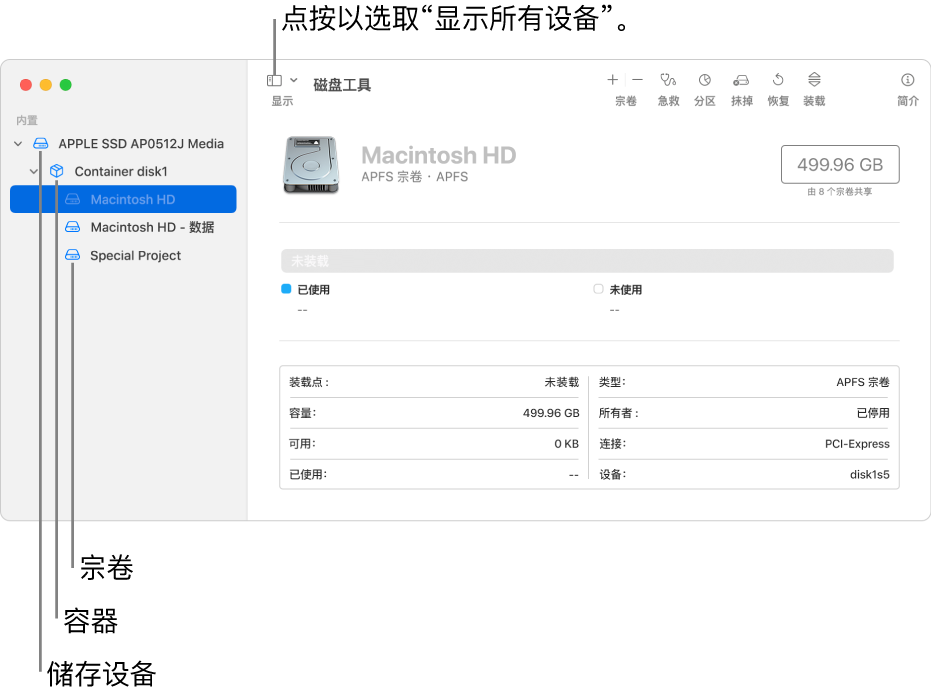Click the 由 8 个宗卷共享 caption

pyautogui.click(x=840, y=192)
